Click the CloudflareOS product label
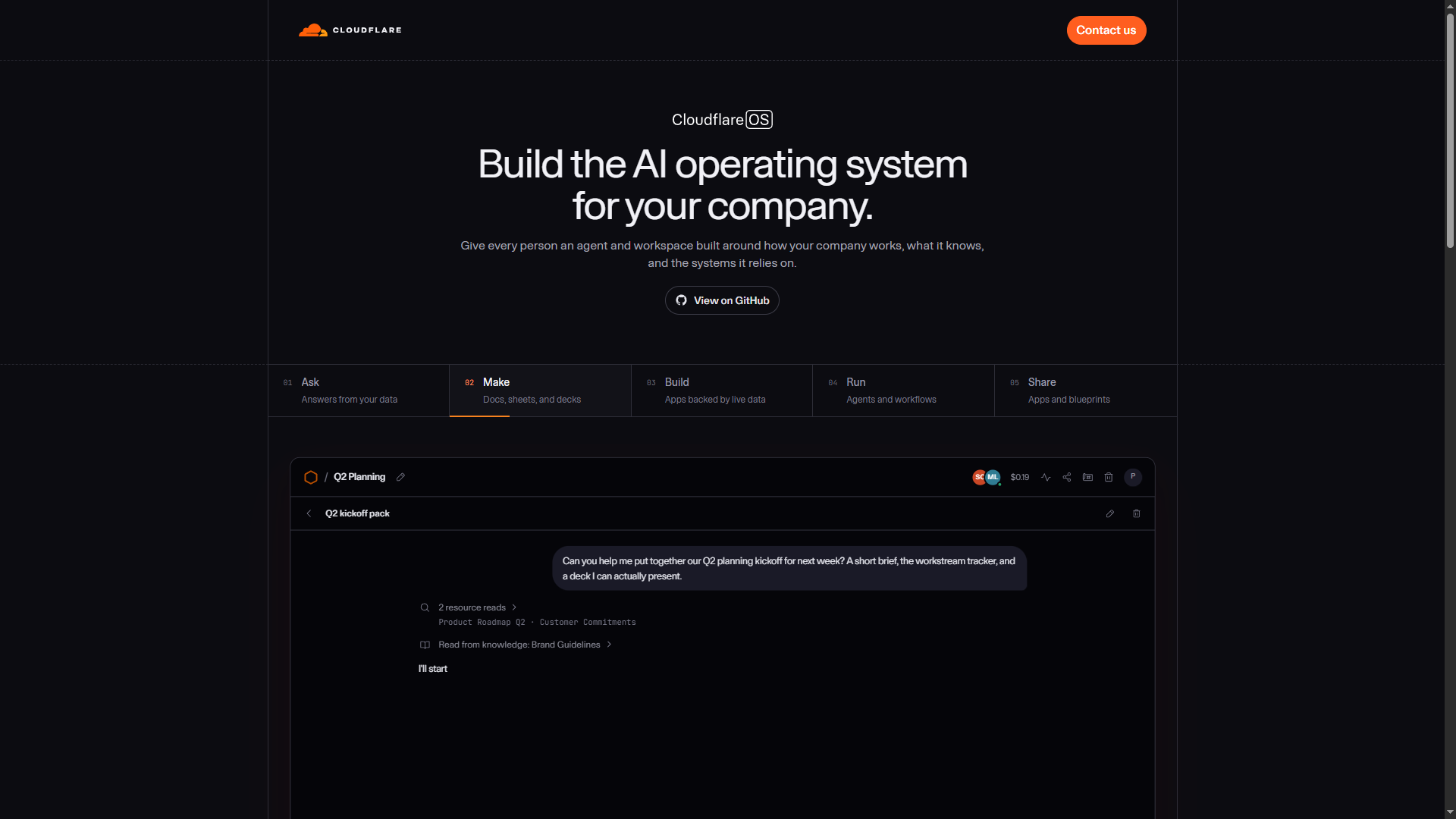 point(722,120)
